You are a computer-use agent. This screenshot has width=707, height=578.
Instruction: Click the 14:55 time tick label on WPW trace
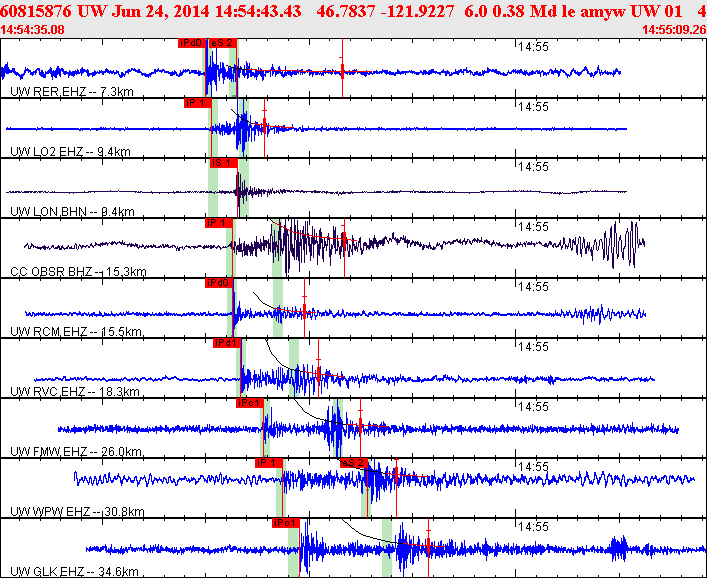[x=533, y=467]
